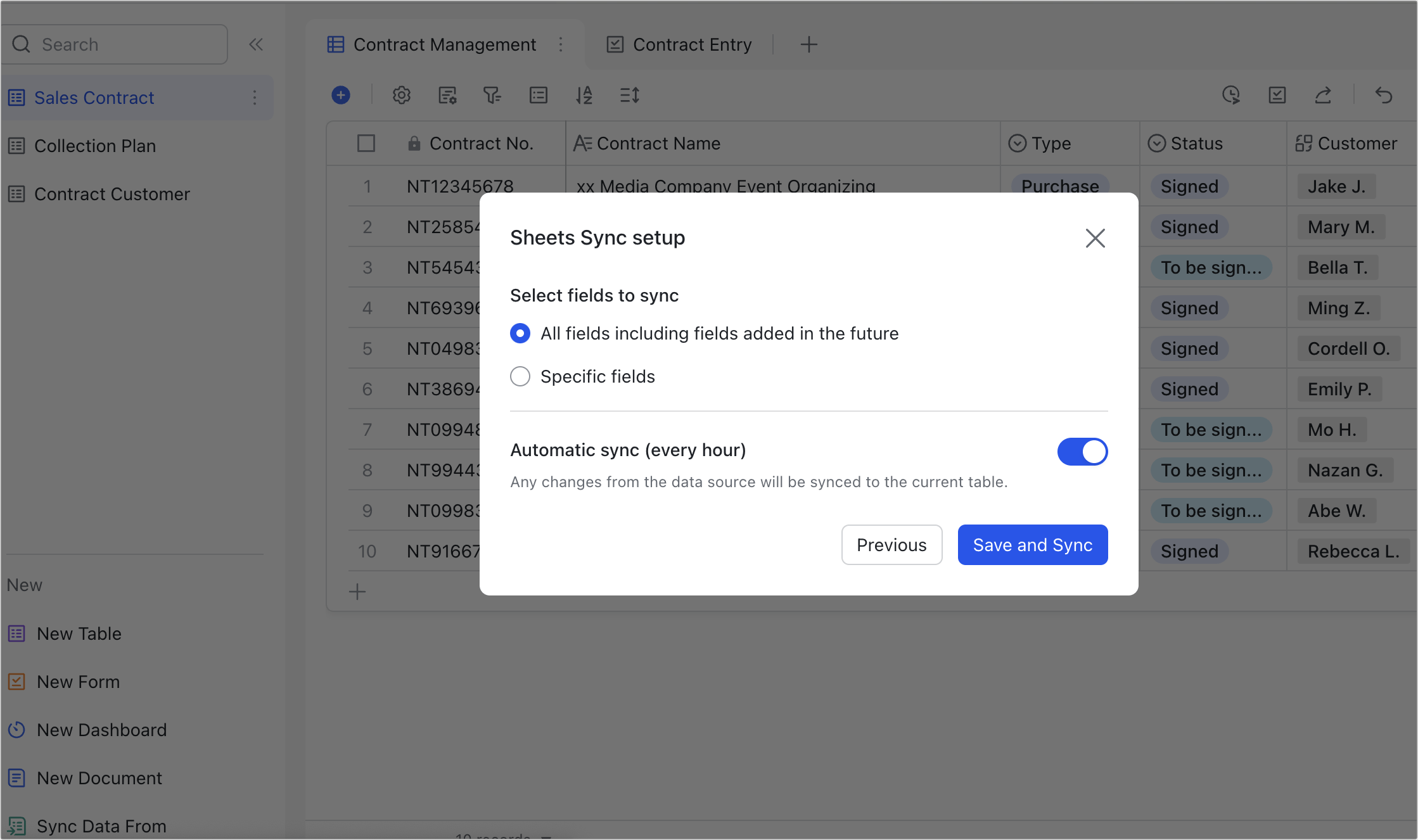1418x840 pixels.
Task: Select the Collection Plan table
Action: tap(95, 146)
